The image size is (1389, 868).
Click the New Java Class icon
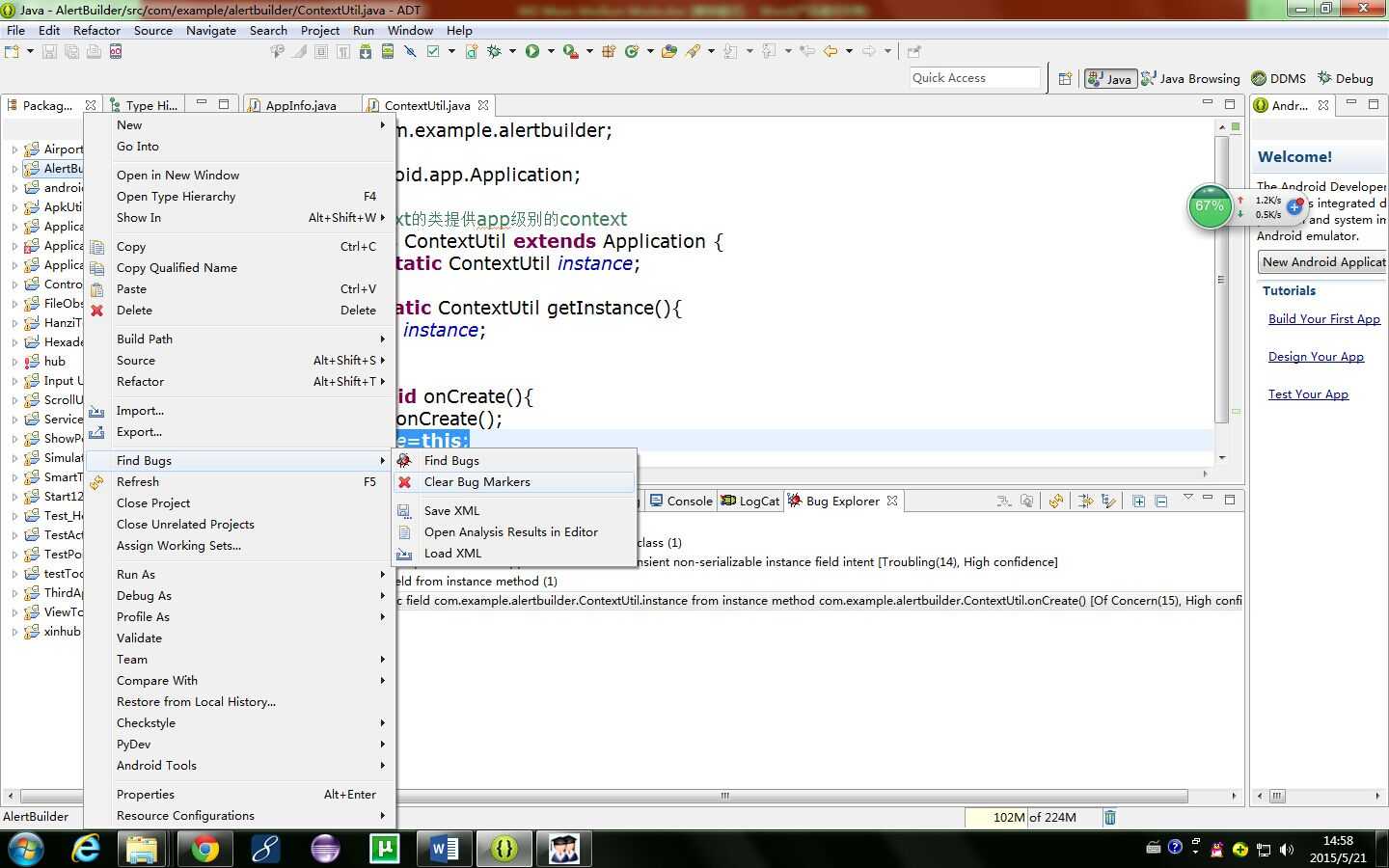tap(632, 51)
